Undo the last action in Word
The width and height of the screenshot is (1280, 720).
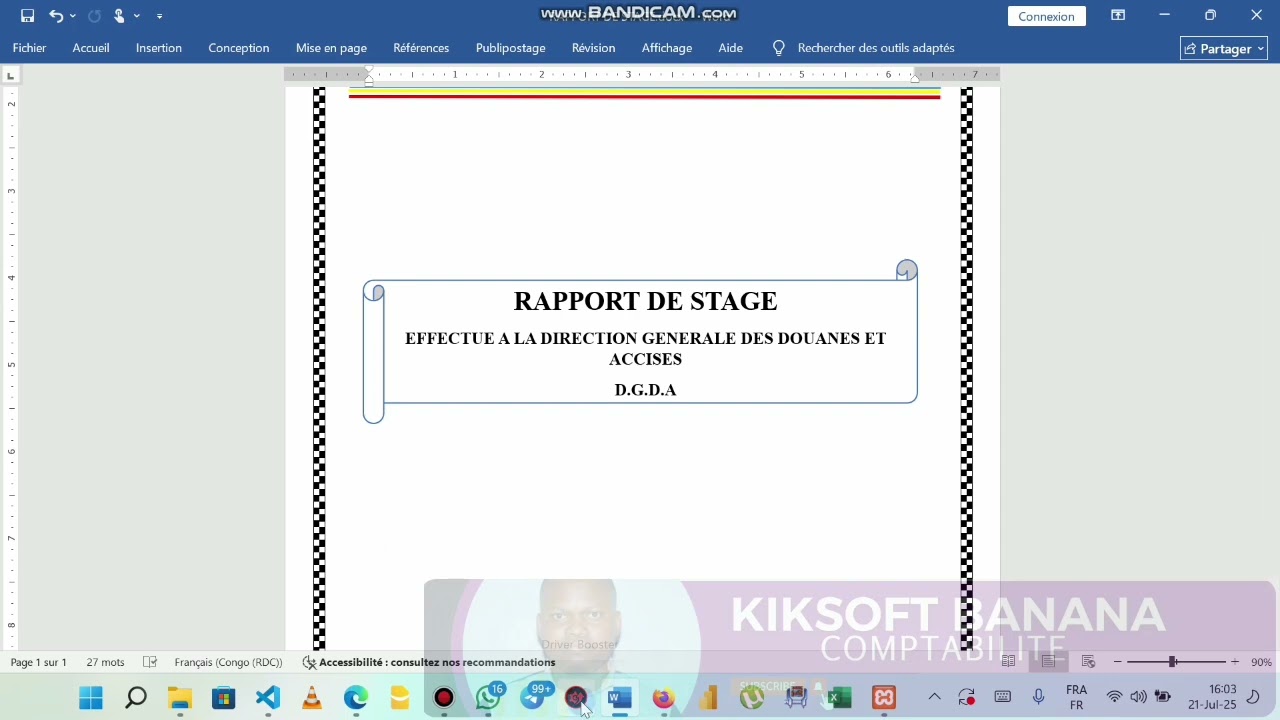pos(56,16)
